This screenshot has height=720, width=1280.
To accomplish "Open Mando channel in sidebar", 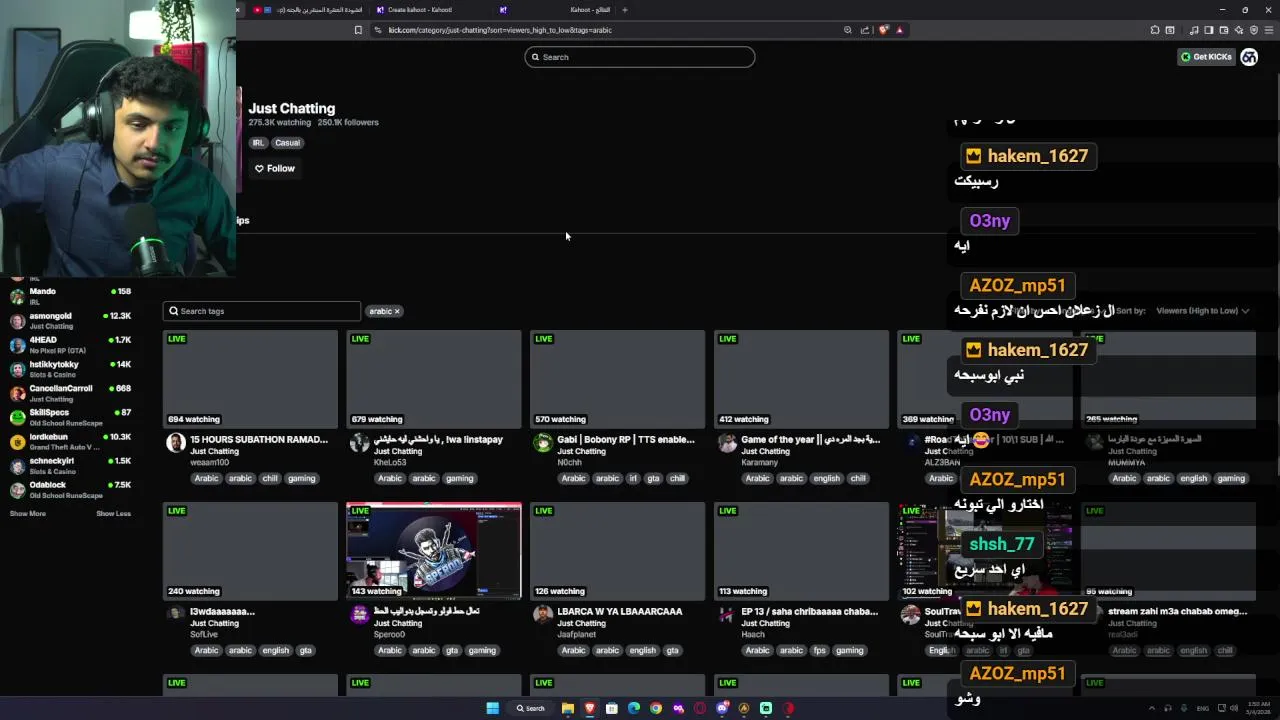I will (x=70, y=296).
